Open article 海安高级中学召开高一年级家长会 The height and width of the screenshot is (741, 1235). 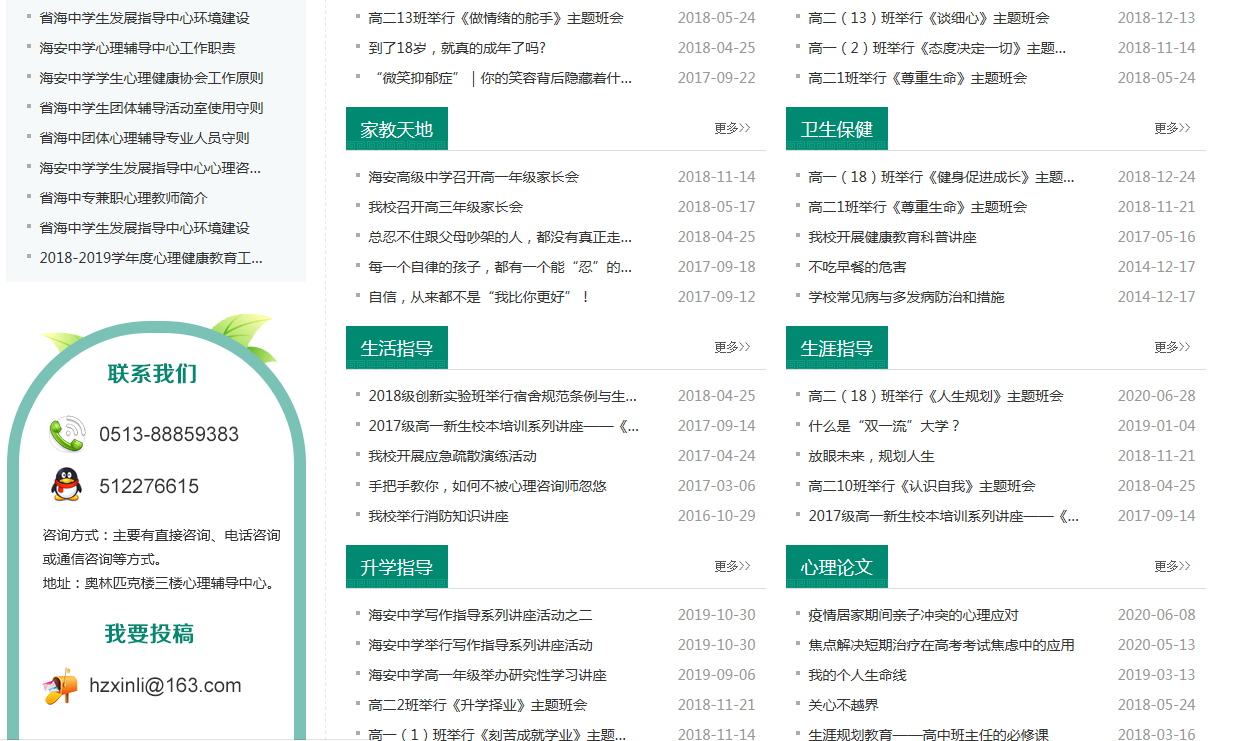[x=473, y=177]
